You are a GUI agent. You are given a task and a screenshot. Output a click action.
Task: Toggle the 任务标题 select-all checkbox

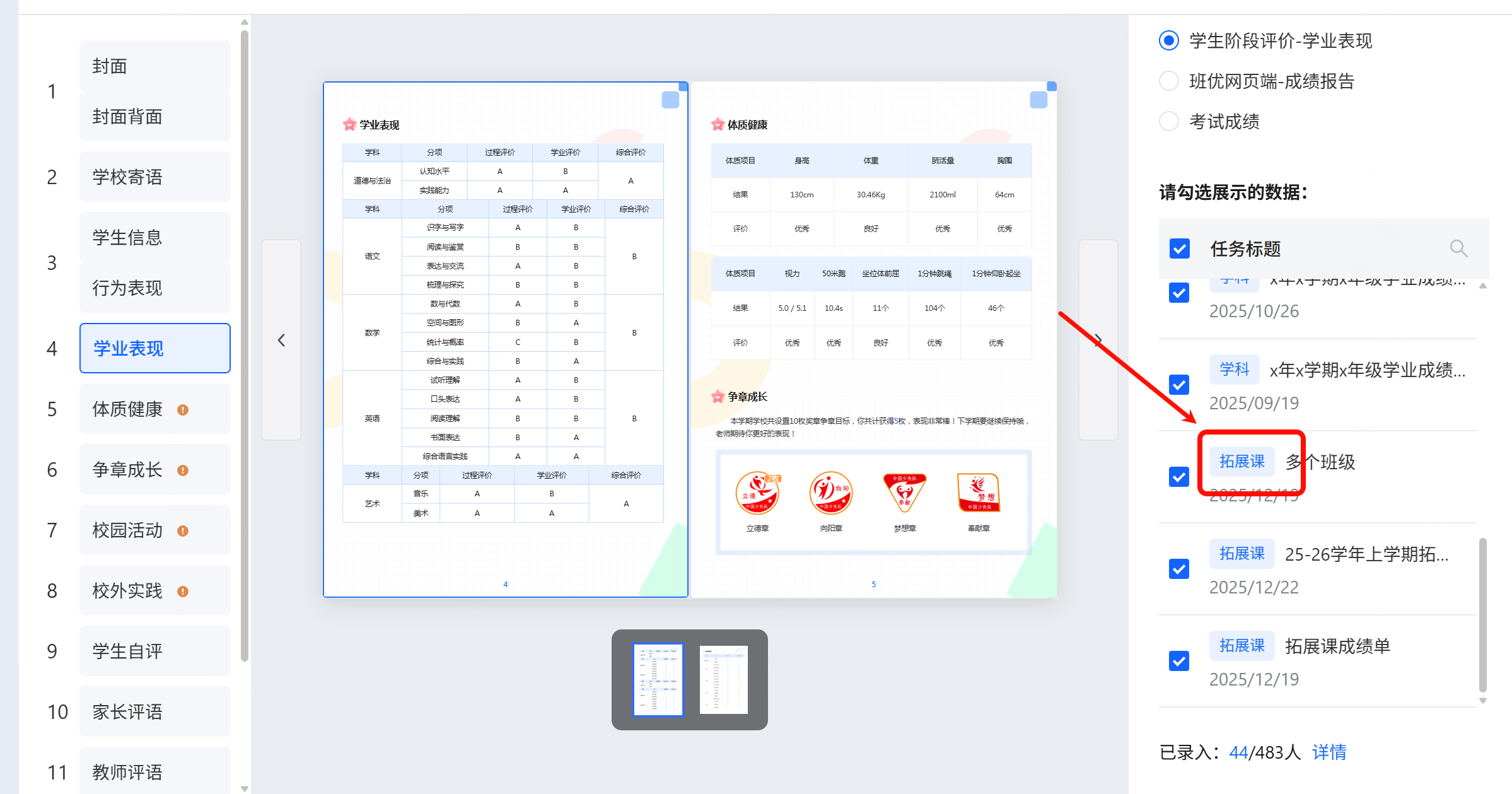(1179, 248)
